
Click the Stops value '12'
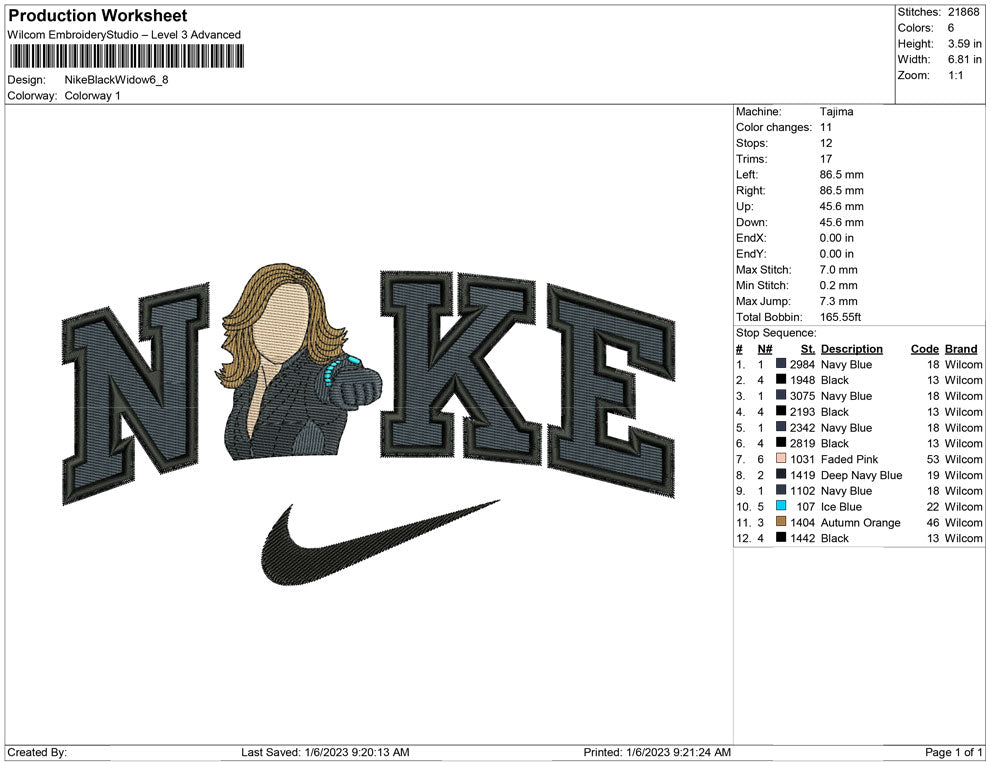(826, 143)
